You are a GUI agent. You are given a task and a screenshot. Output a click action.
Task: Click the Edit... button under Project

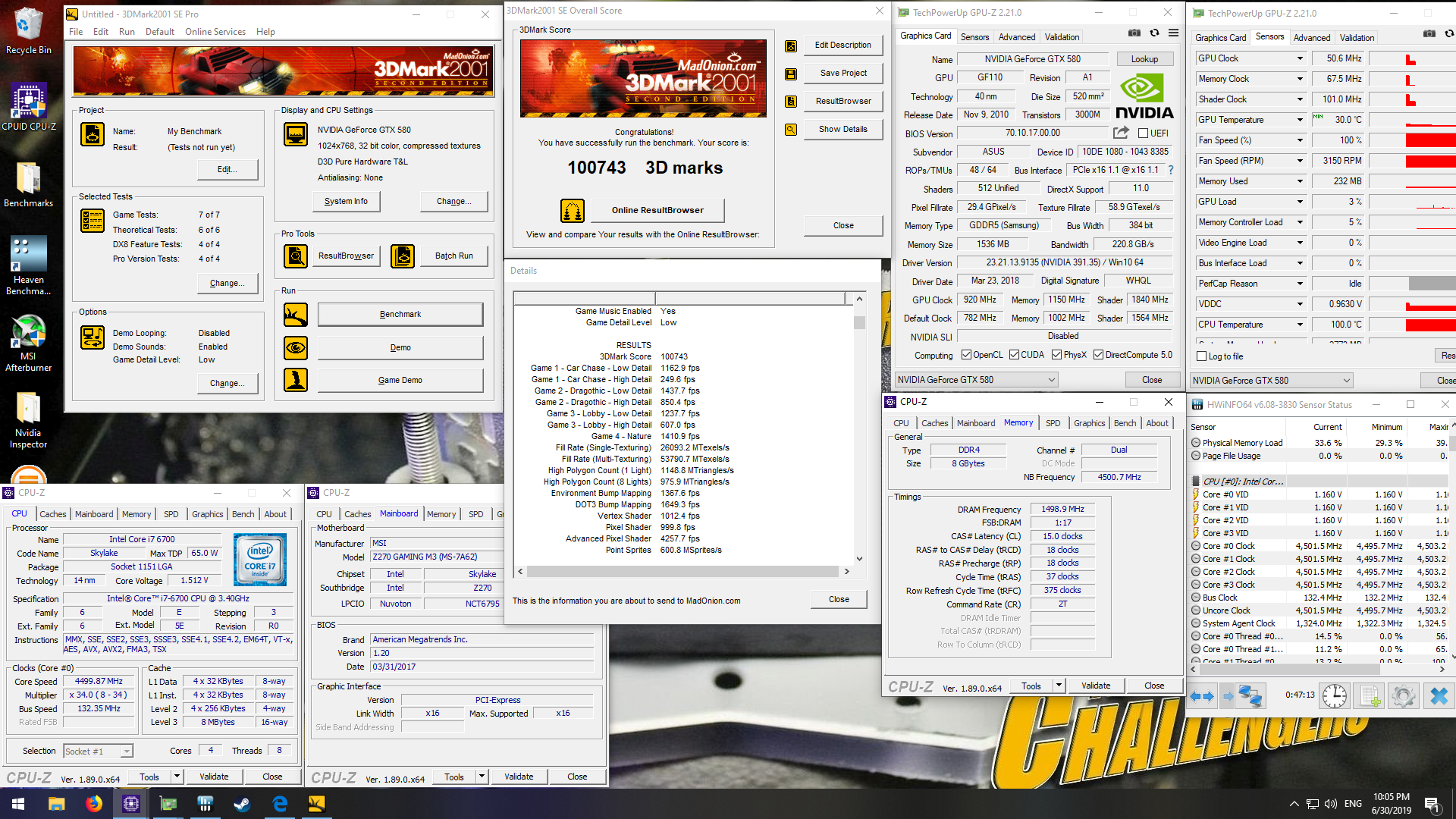coord(227,170)
